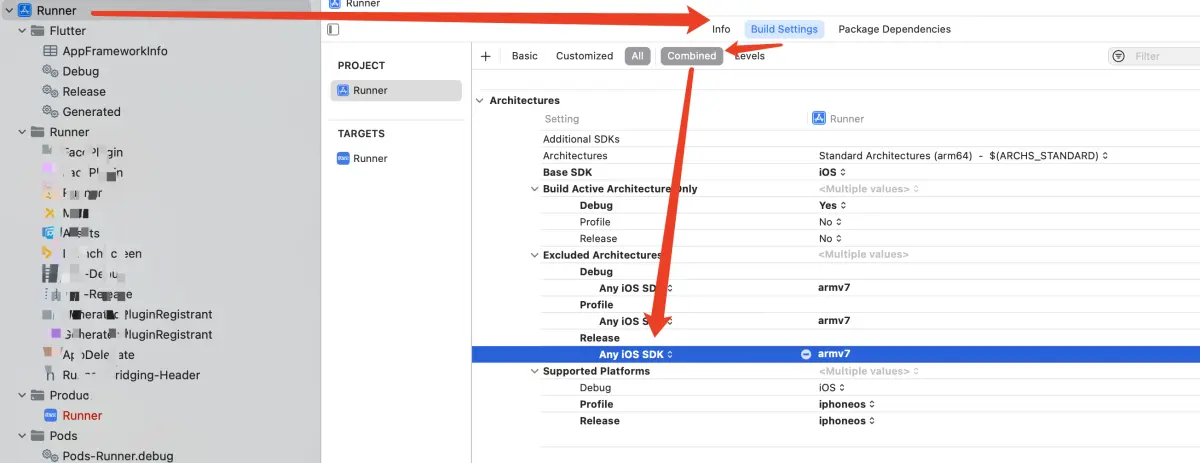
Task: Select the Profile Any iOS SDK row
Action: coord(836,321)
